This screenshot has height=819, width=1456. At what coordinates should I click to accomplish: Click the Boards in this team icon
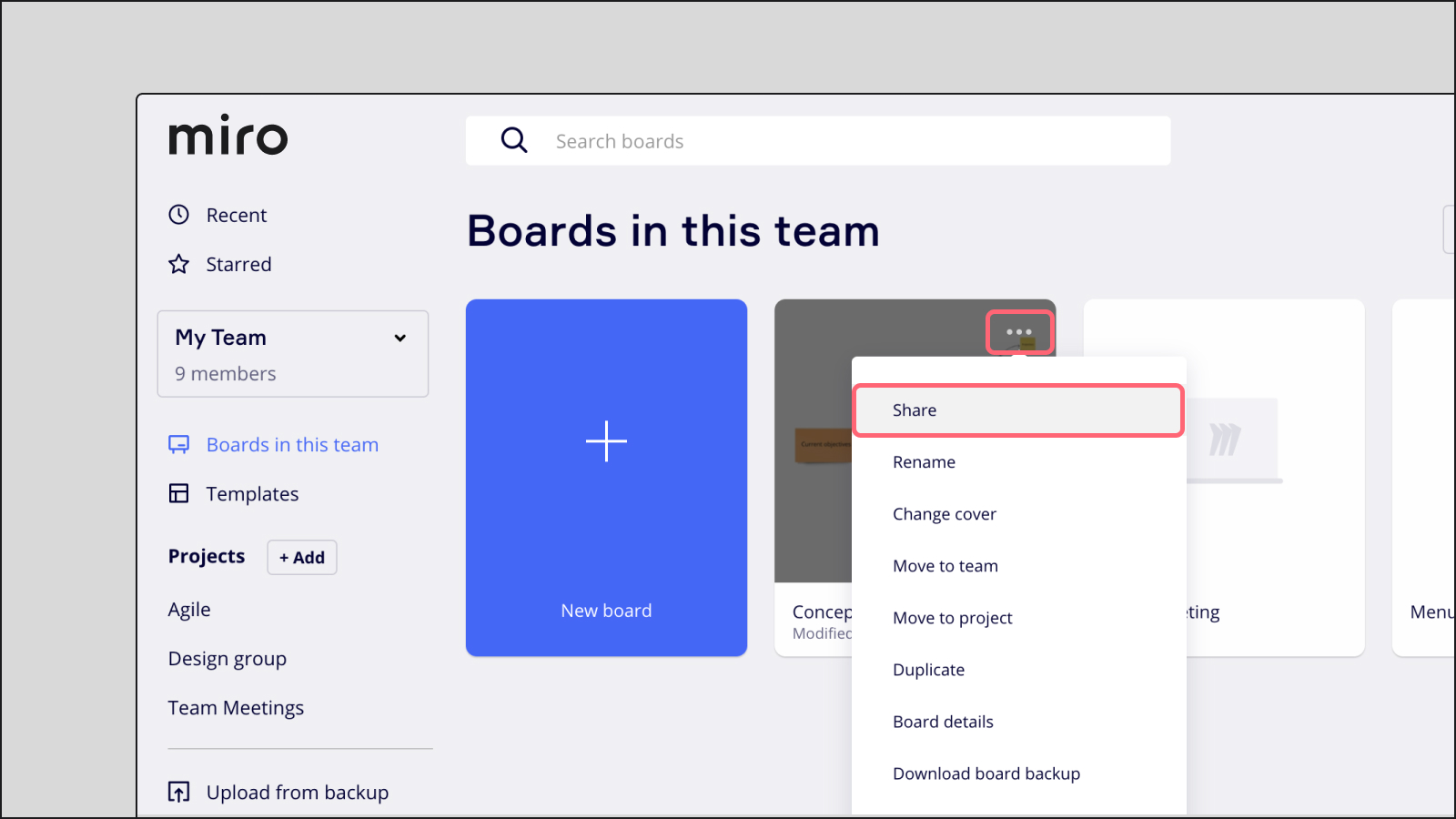(x=179, y=445)
